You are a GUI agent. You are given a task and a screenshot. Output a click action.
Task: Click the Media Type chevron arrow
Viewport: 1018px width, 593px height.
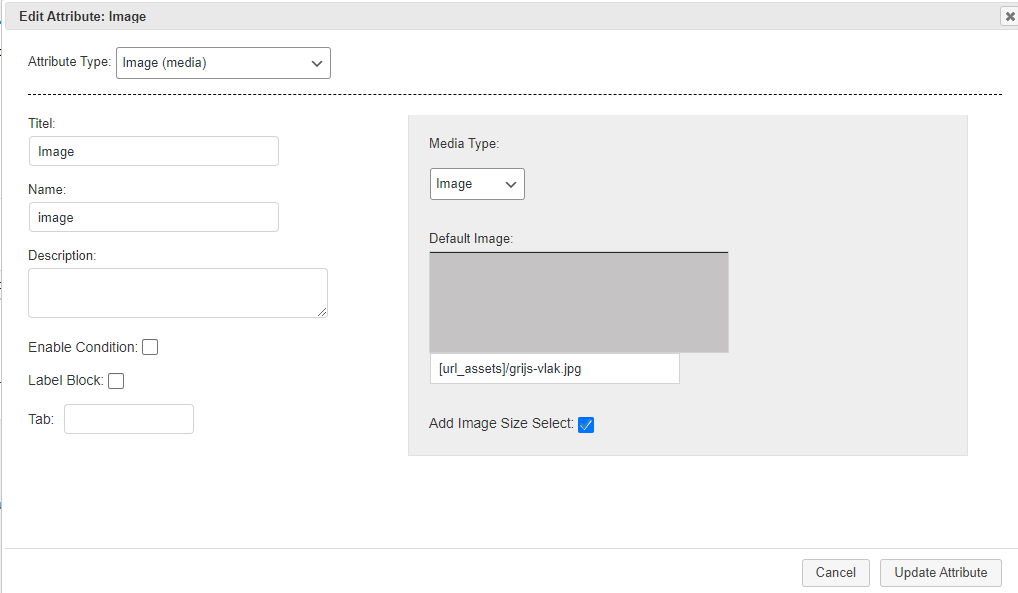pos(511,184)
